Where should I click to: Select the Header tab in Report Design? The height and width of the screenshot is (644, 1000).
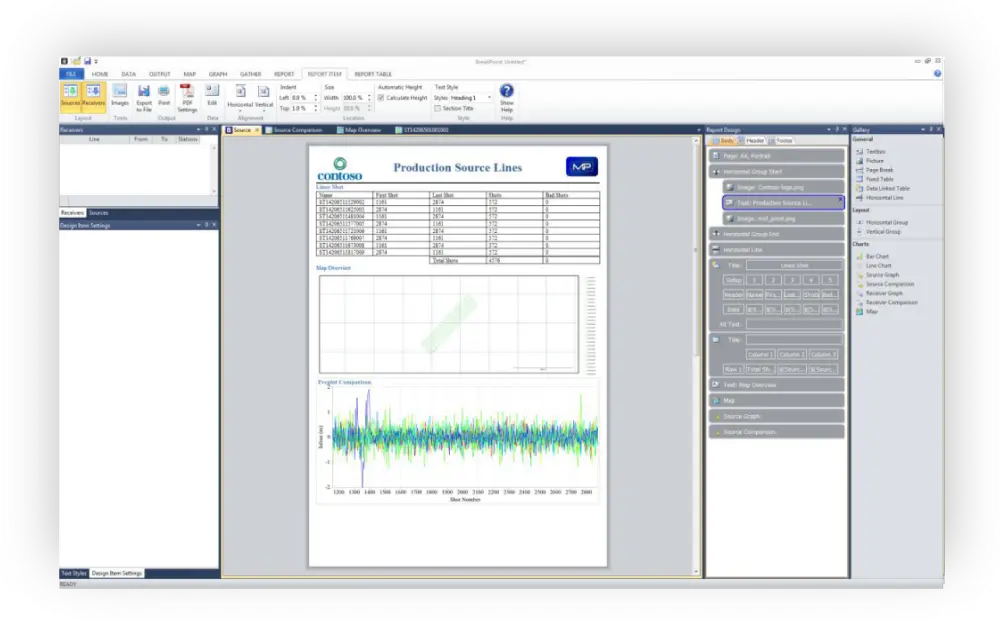point(753,141)
